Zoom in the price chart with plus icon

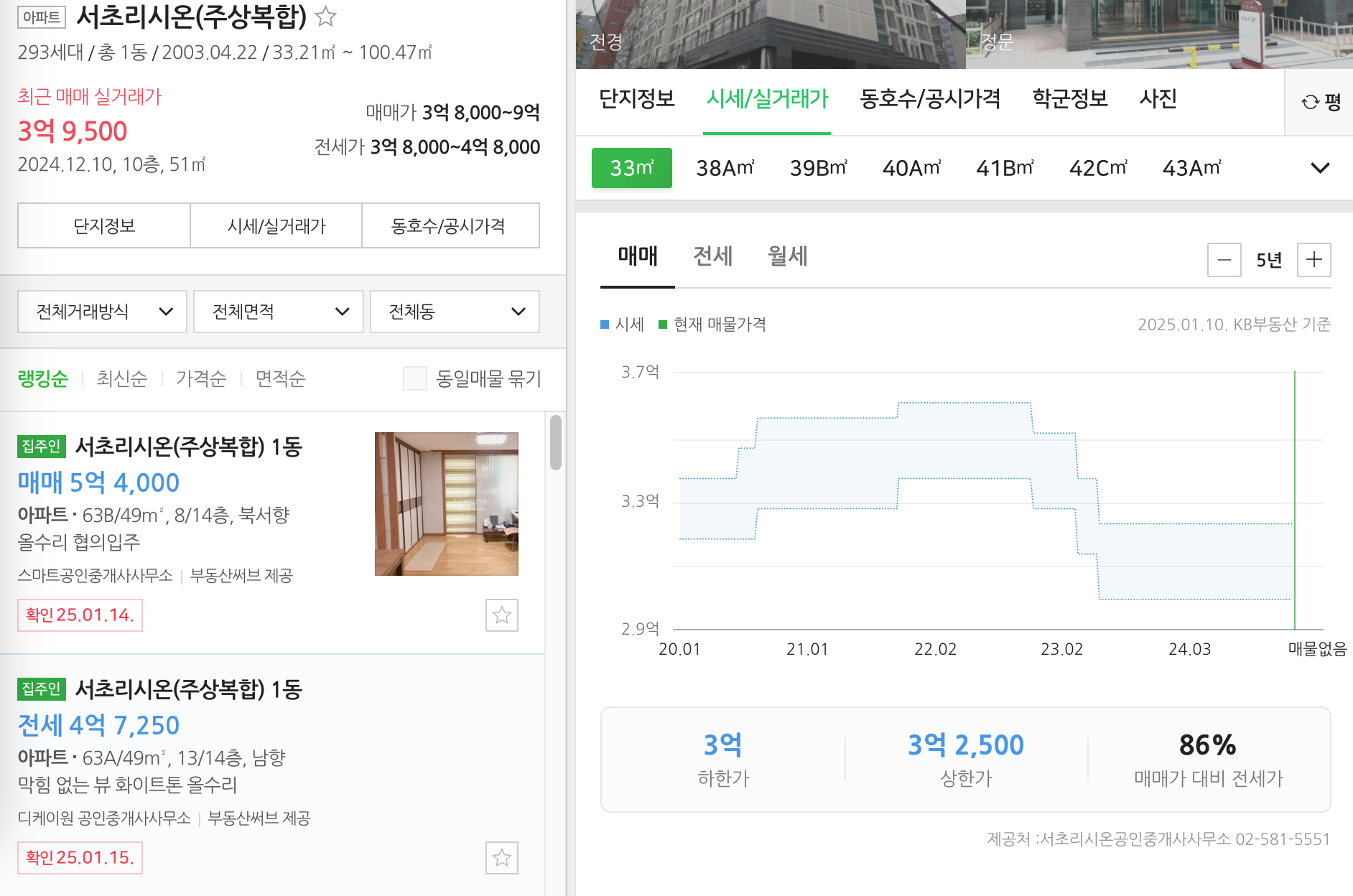[x=1314, y=260]
